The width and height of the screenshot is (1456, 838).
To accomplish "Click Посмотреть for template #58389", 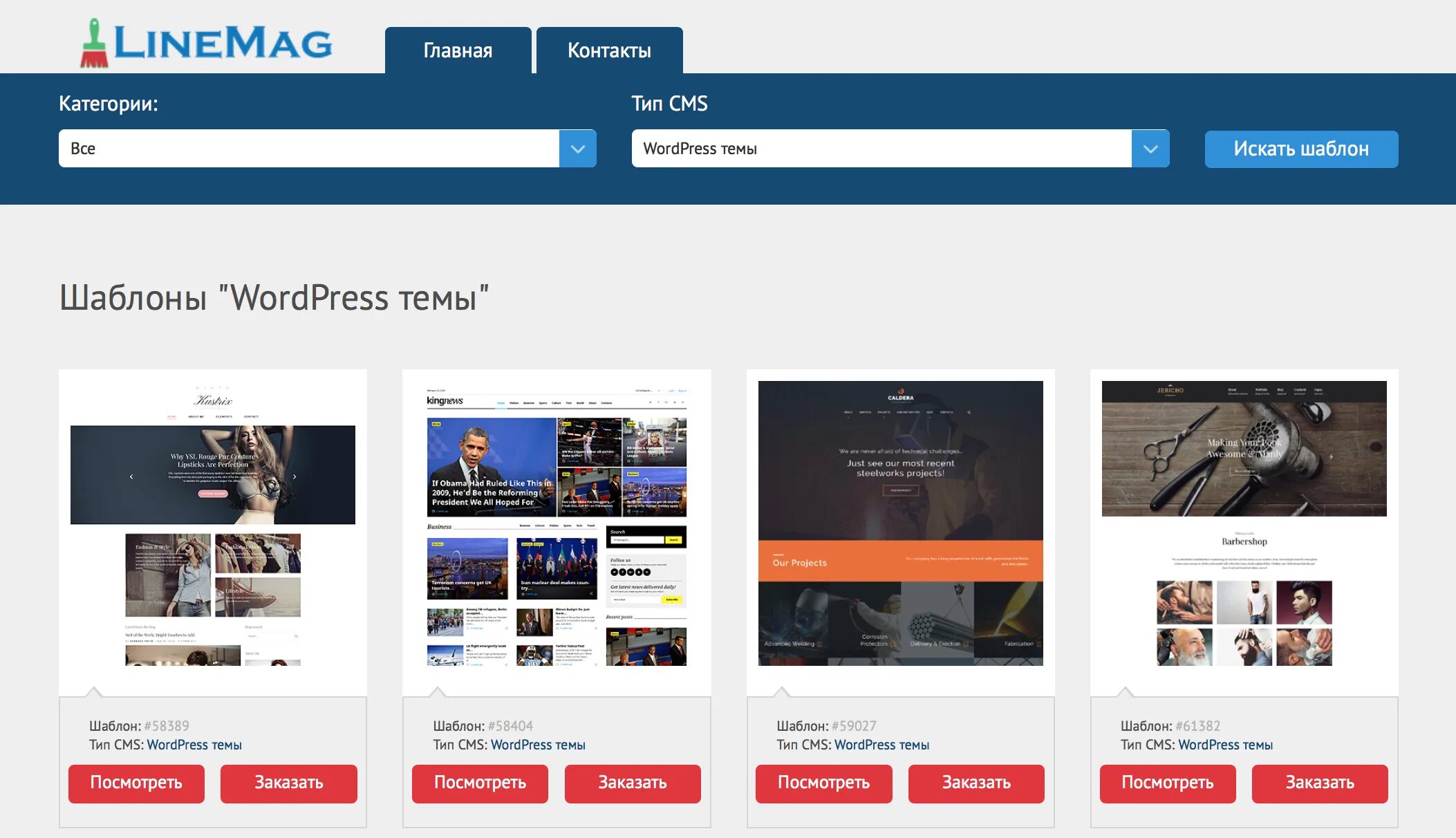I will coord(136,783).
